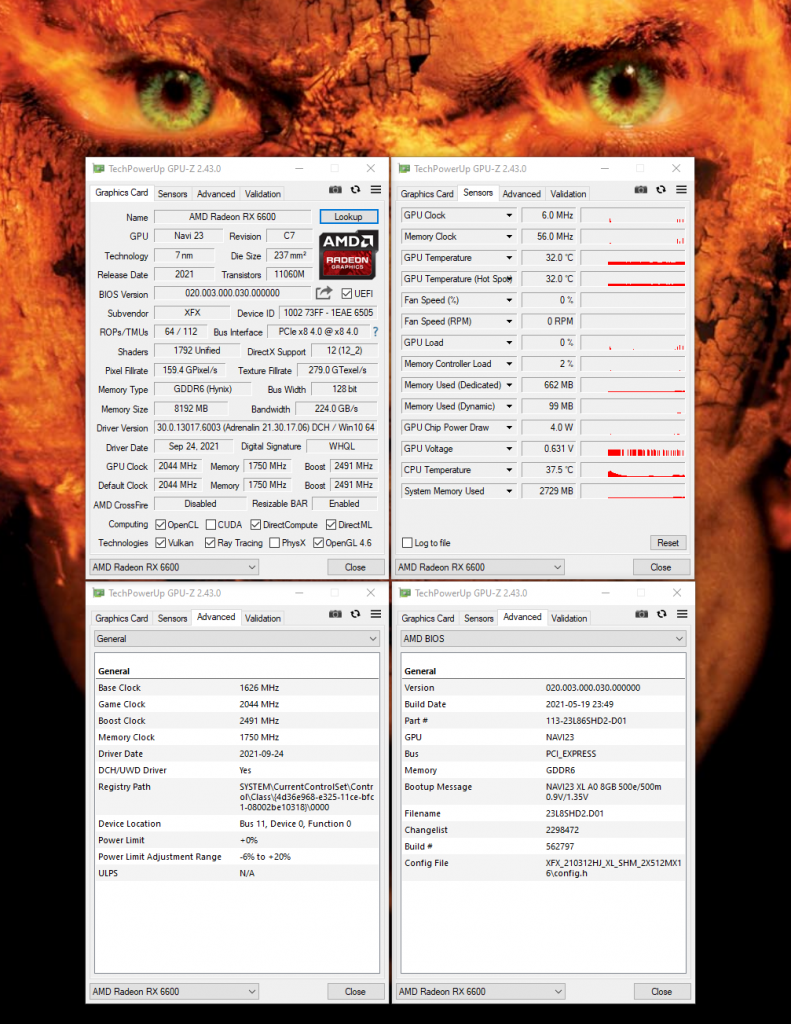Open the Memory Clock sensor dropdown
Viewport: 791px width, 1024px height.
(x=509, y=236)
